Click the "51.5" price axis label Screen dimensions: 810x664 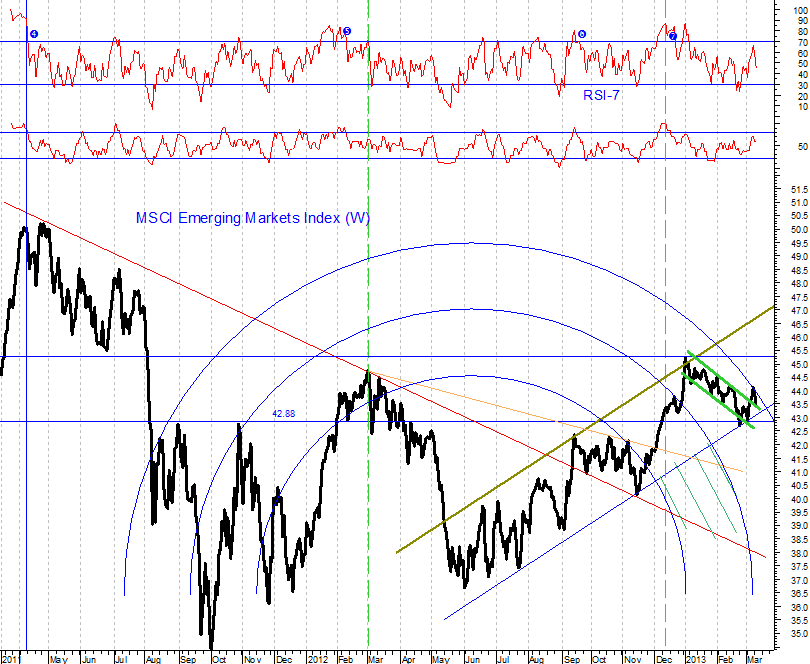coord(799,190)
